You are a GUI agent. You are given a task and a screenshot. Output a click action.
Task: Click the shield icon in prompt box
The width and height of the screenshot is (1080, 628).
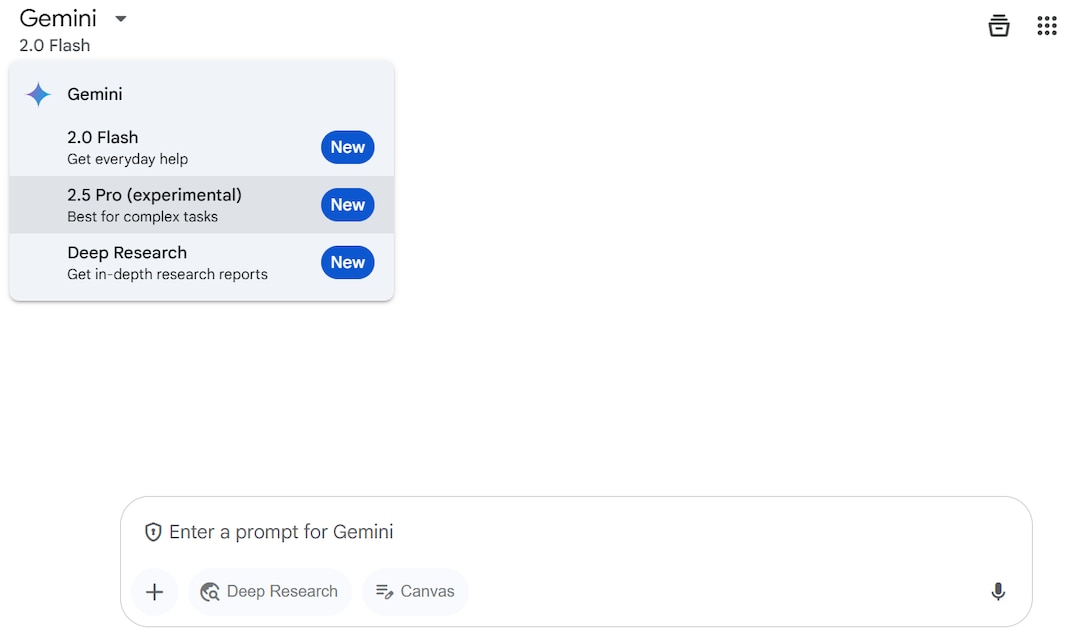[x=153, y=532]
